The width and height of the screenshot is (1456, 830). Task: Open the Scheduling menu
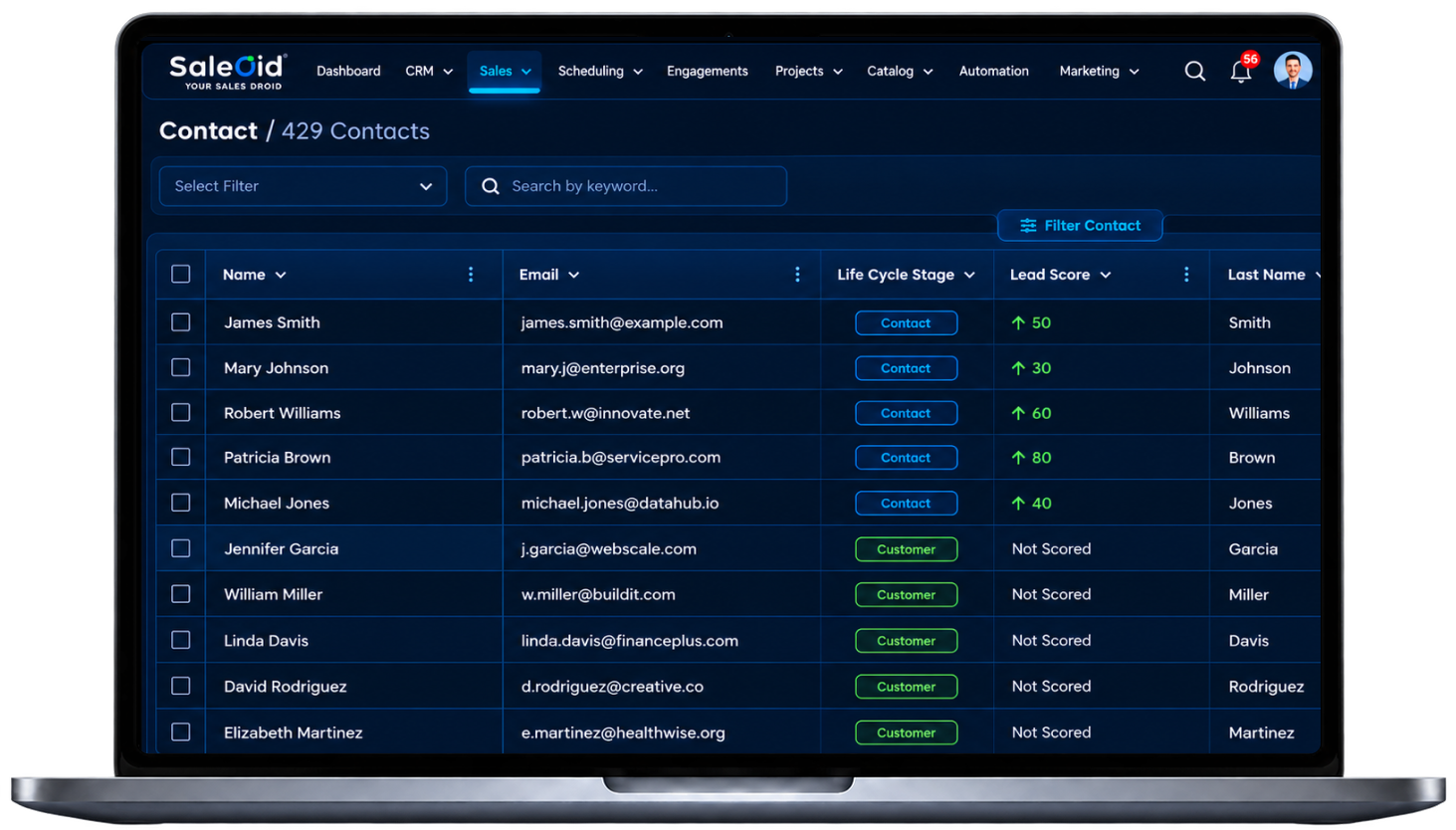coord(600,72)
